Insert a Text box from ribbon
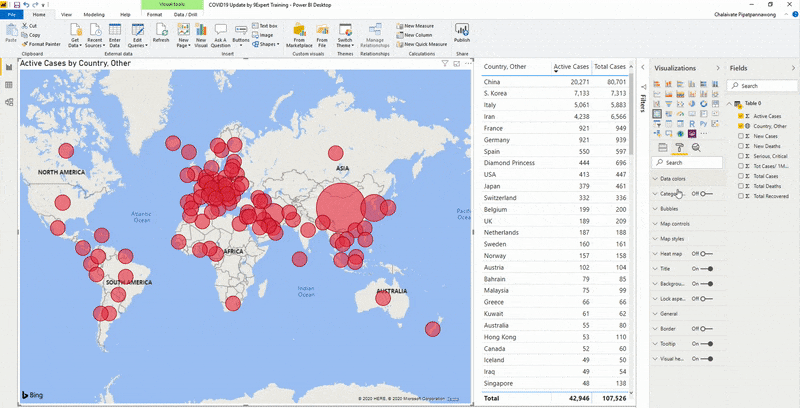Viewport: 800px width, 408px height. click(x=265, y=26)
